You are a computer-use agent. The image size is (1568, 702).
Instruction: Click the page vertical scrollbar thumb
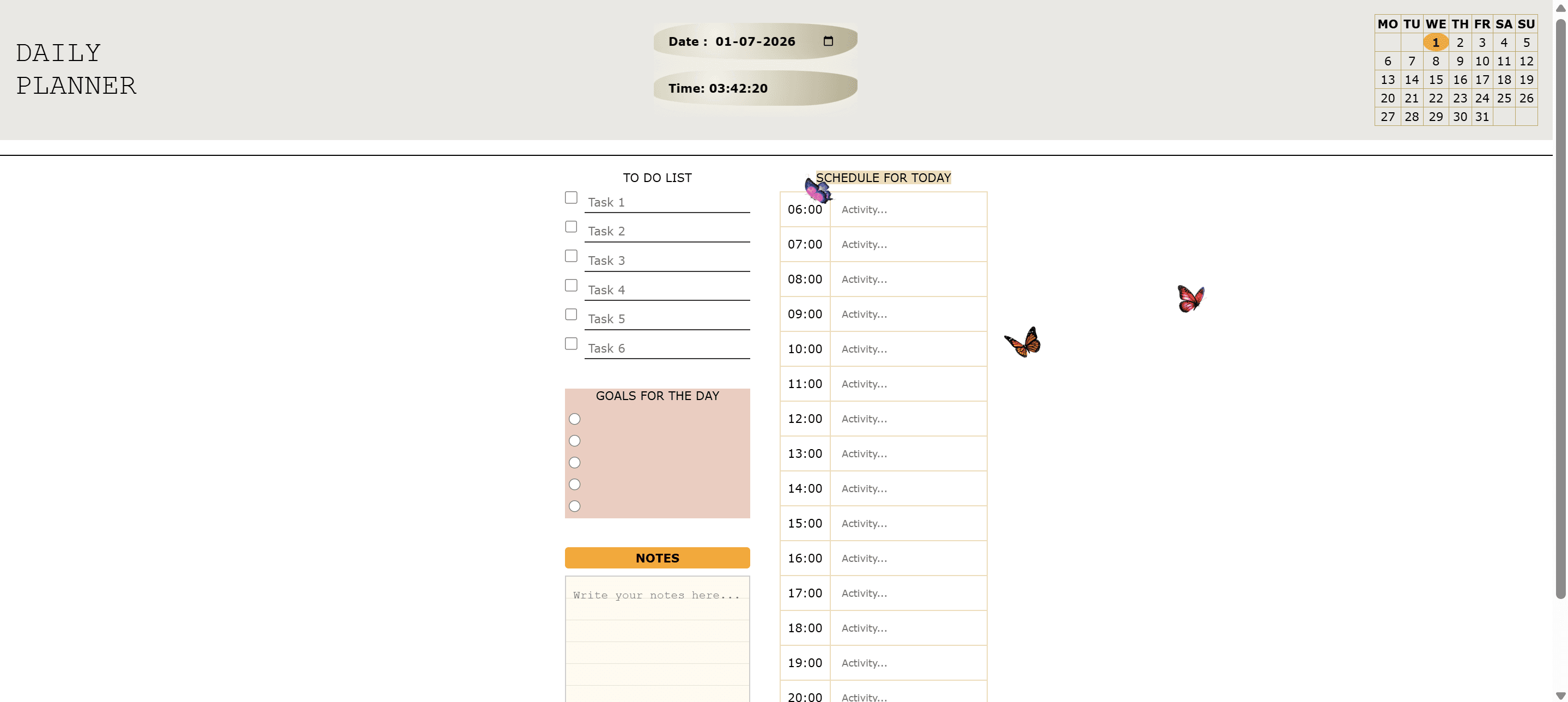coord(1560,309)
